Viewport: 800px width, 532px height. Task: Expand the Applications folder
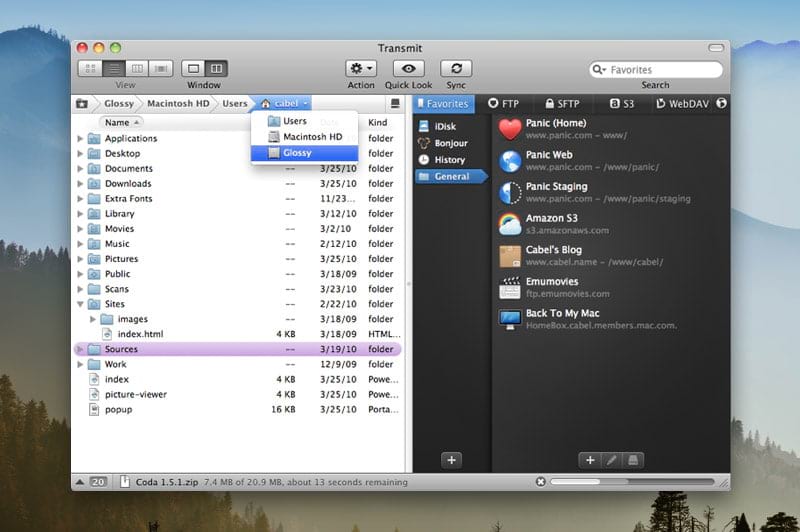point(80,138)
